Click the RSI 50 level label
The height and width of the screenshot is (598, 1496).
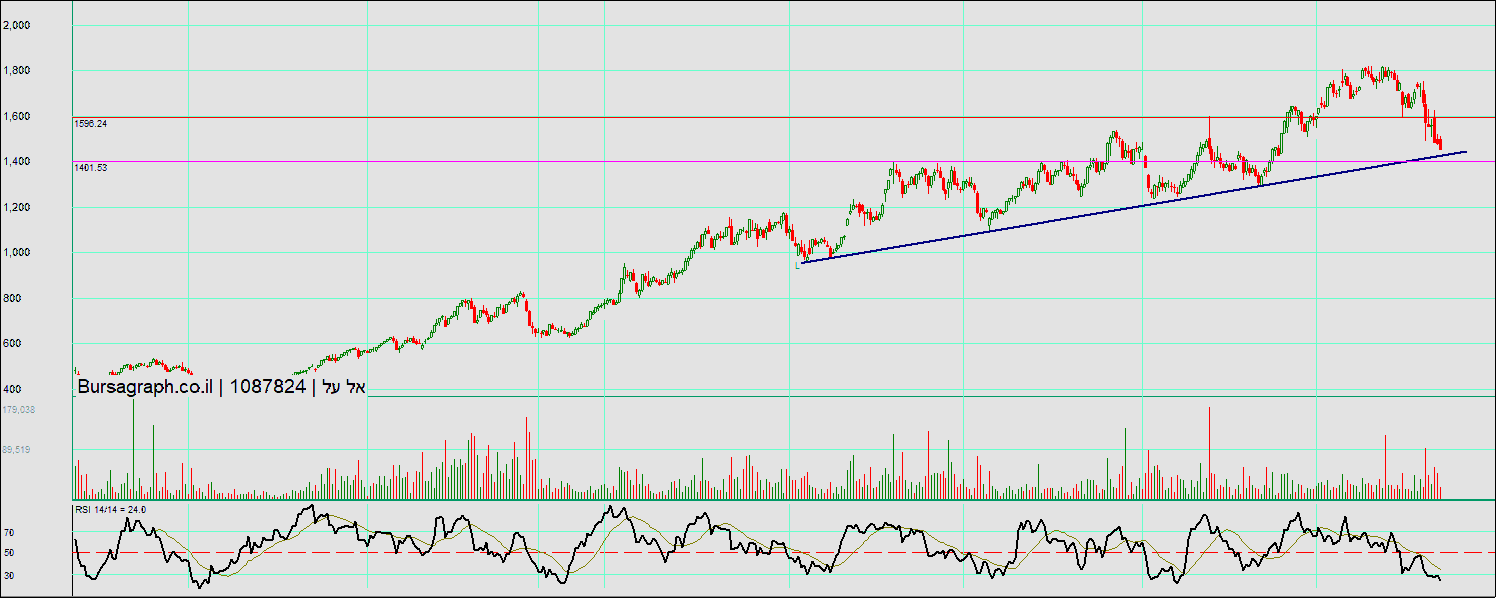point(8,552)
